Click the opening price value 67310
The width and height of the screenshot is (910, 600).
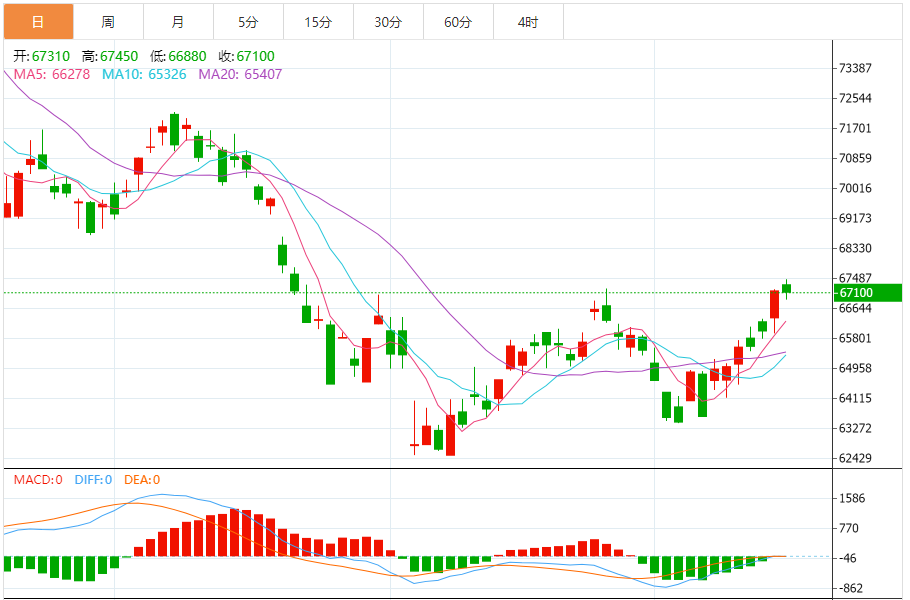tap(50, 56)
